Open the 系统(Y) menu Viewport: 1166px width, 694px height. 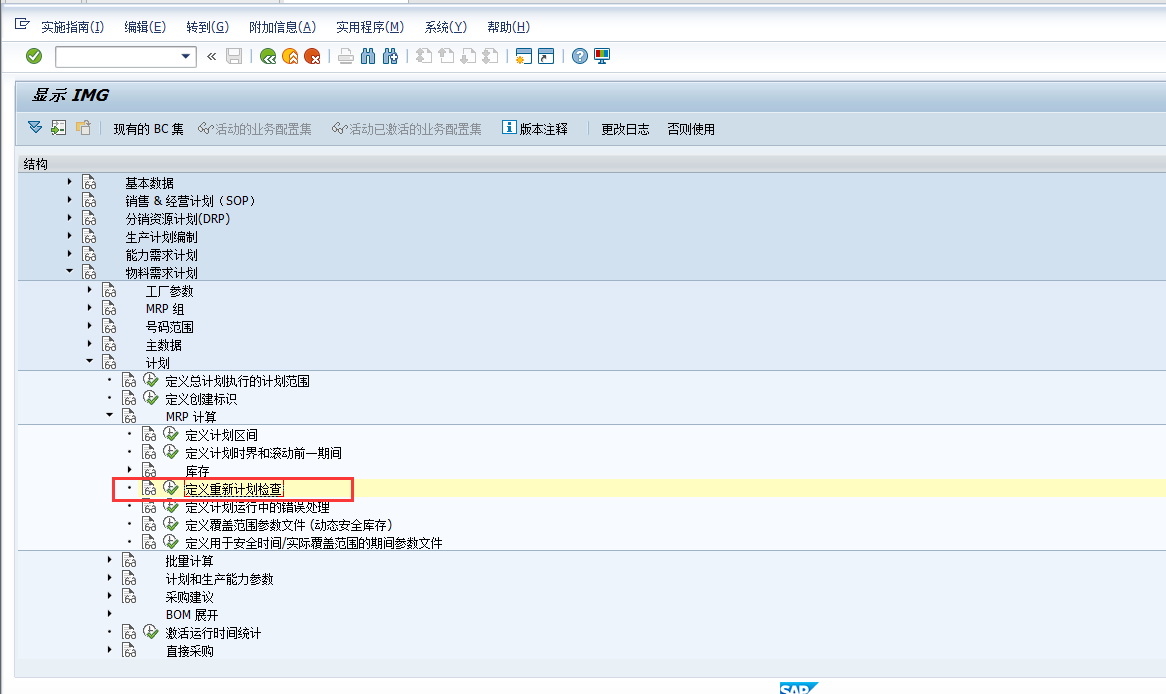(x=445, y=27)
